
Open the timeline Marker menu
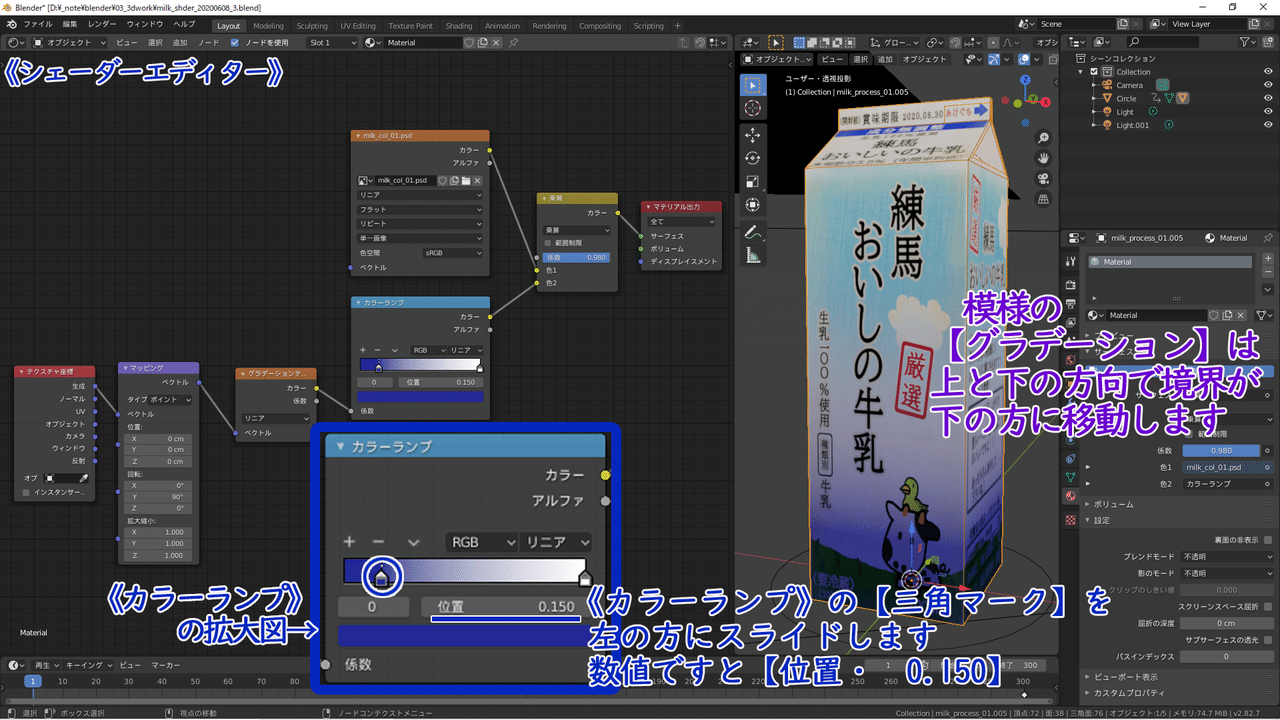click(x=166, y=665)
